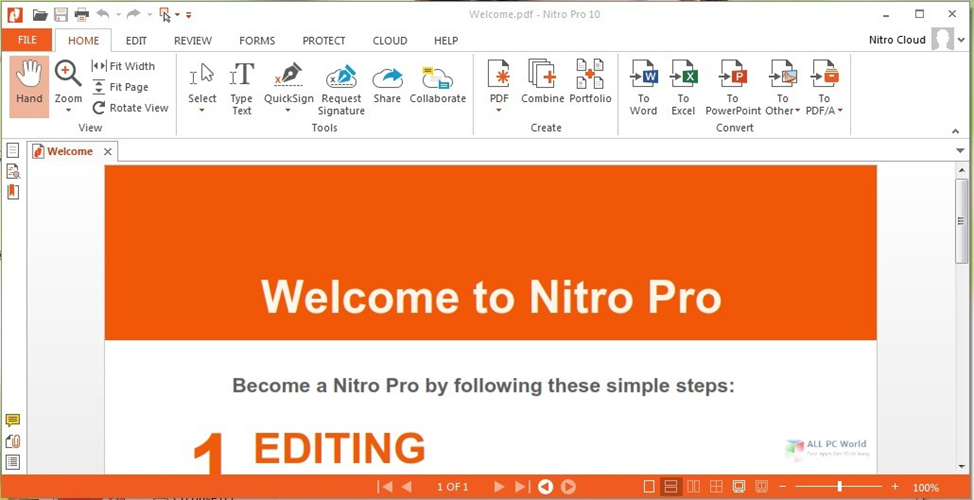Screen dimensions: 974x500
Task: Collapse the ribbon with the chevron
Action: click(955, 131)
